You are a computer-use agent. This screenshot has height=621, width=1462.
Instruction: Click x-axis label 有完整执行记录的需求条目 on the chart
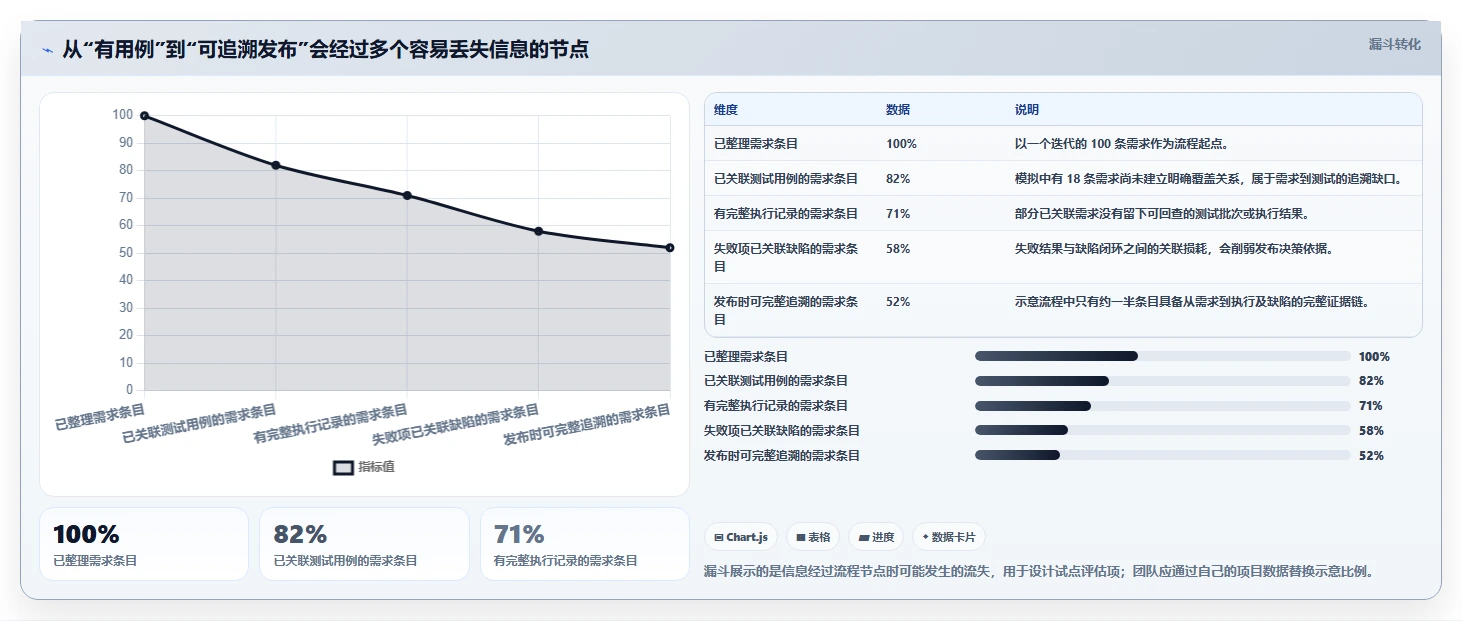331,424
